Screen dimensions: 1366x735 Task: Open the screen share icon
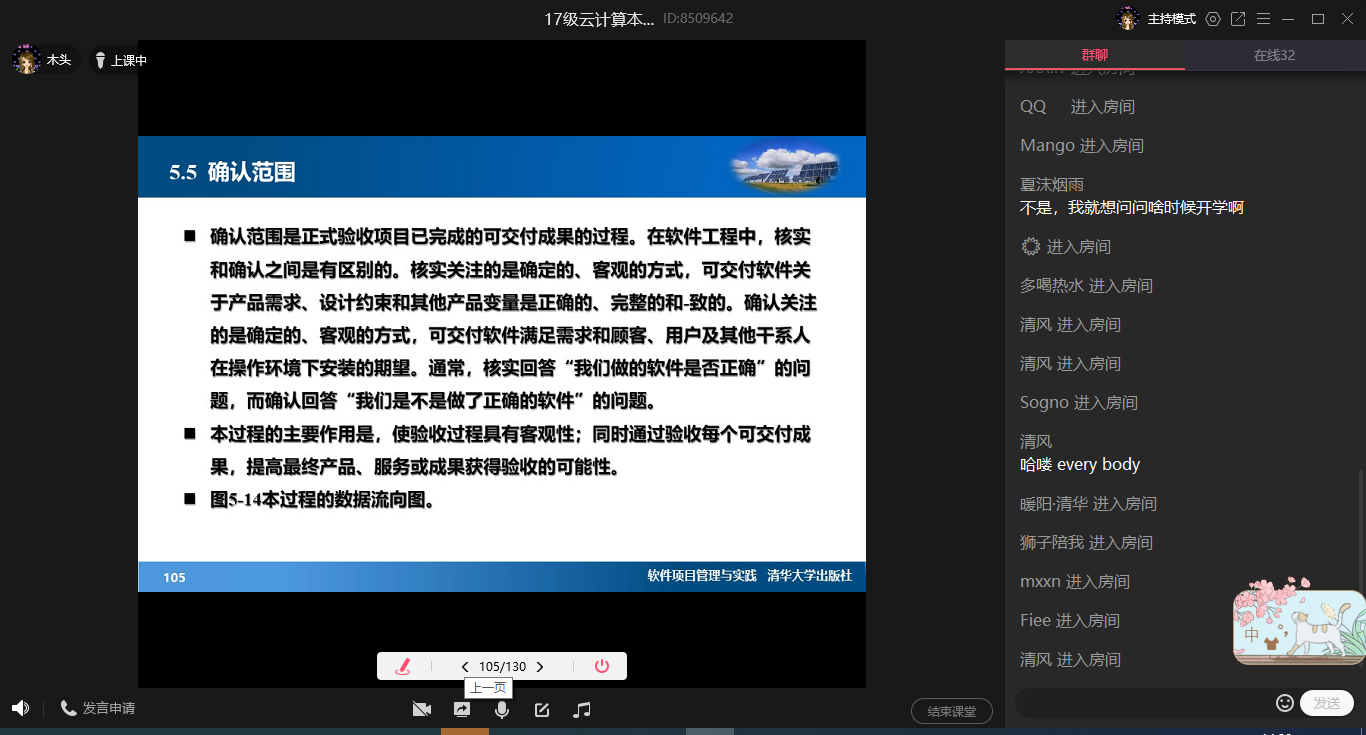(x=462, y=709)
